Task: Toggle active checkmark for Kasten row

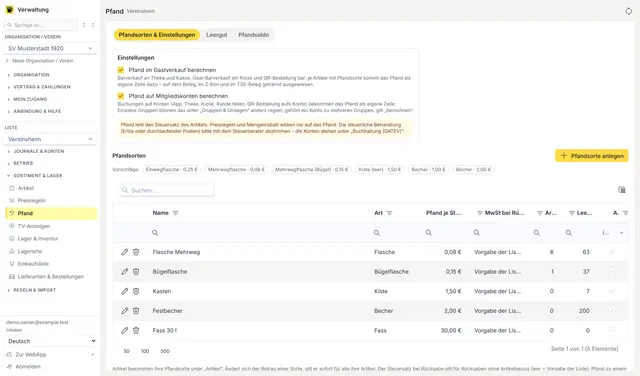Action: [x=611, y=291]
